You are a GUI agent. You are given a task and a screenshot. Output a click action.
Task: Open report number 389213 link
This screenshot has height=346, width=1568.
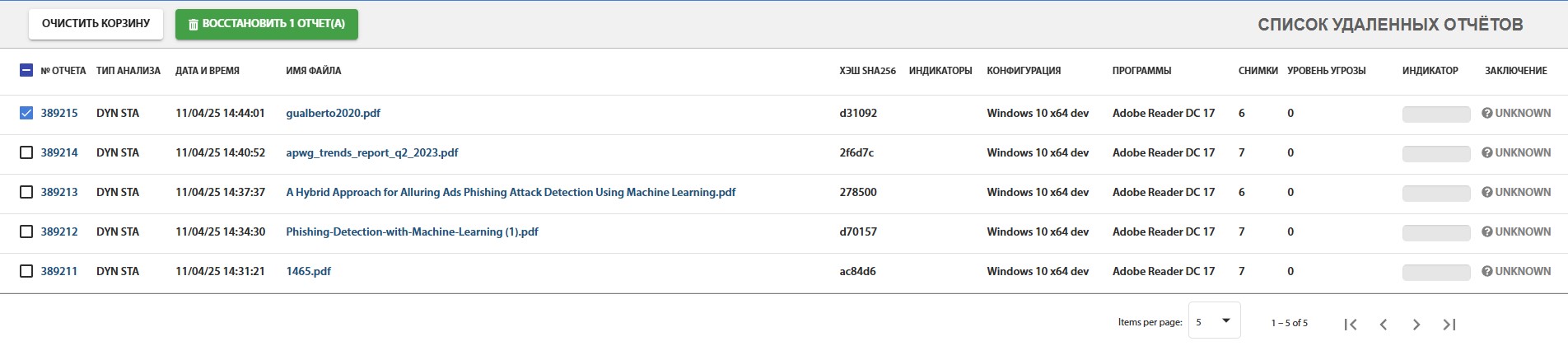point(59,192)
